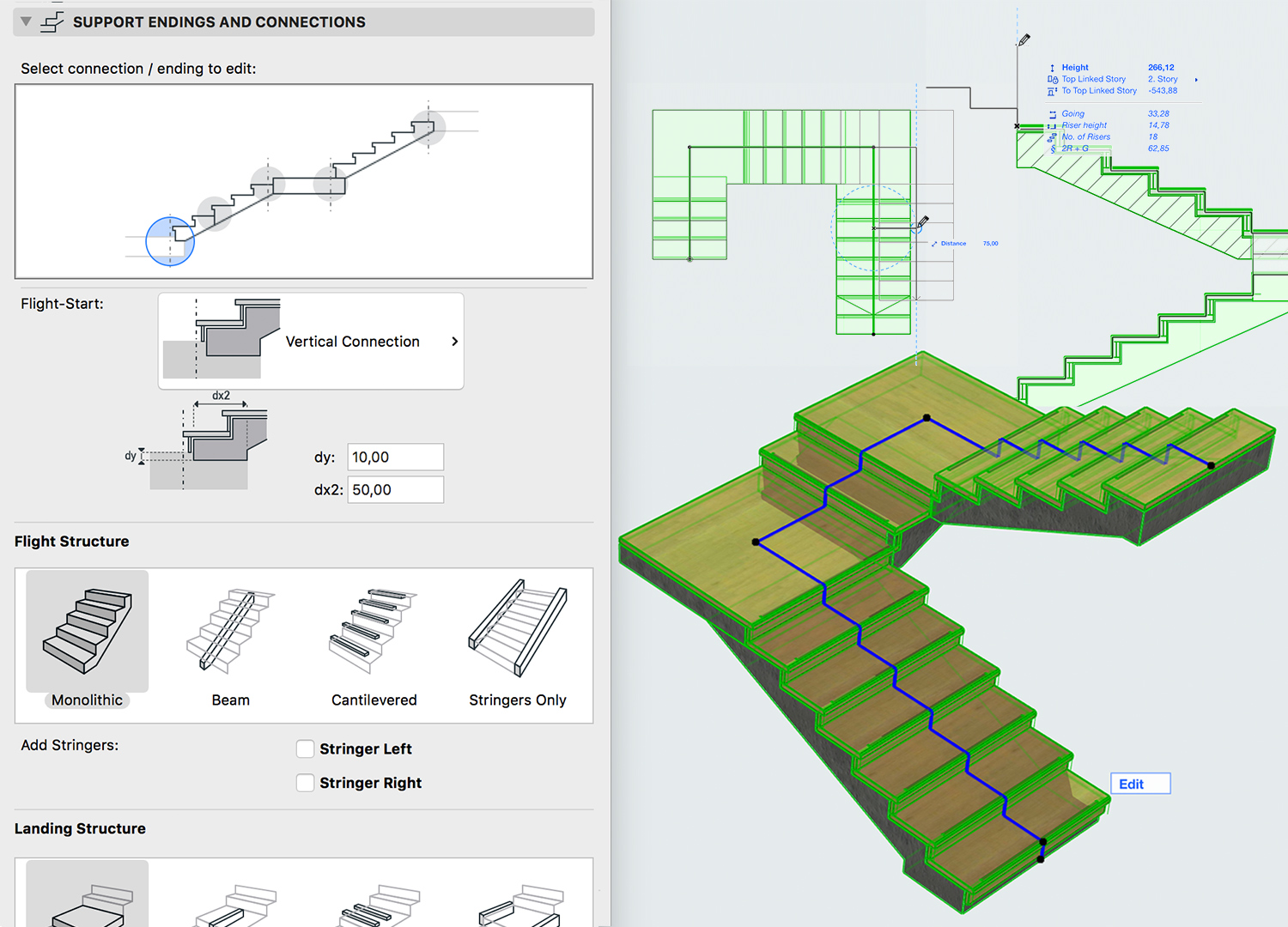Screen dimensions: 1288x927
Task: Click the pencil cursor icon at top
Action: coord(1024,40)
